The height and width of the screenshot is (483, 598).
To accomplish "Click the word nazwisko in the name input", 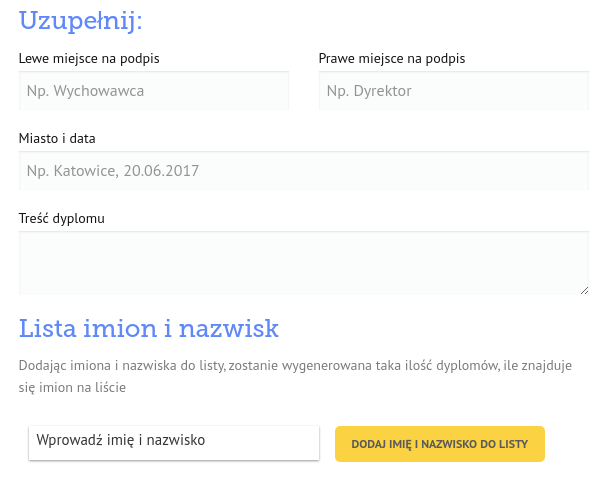I will 176,440.
